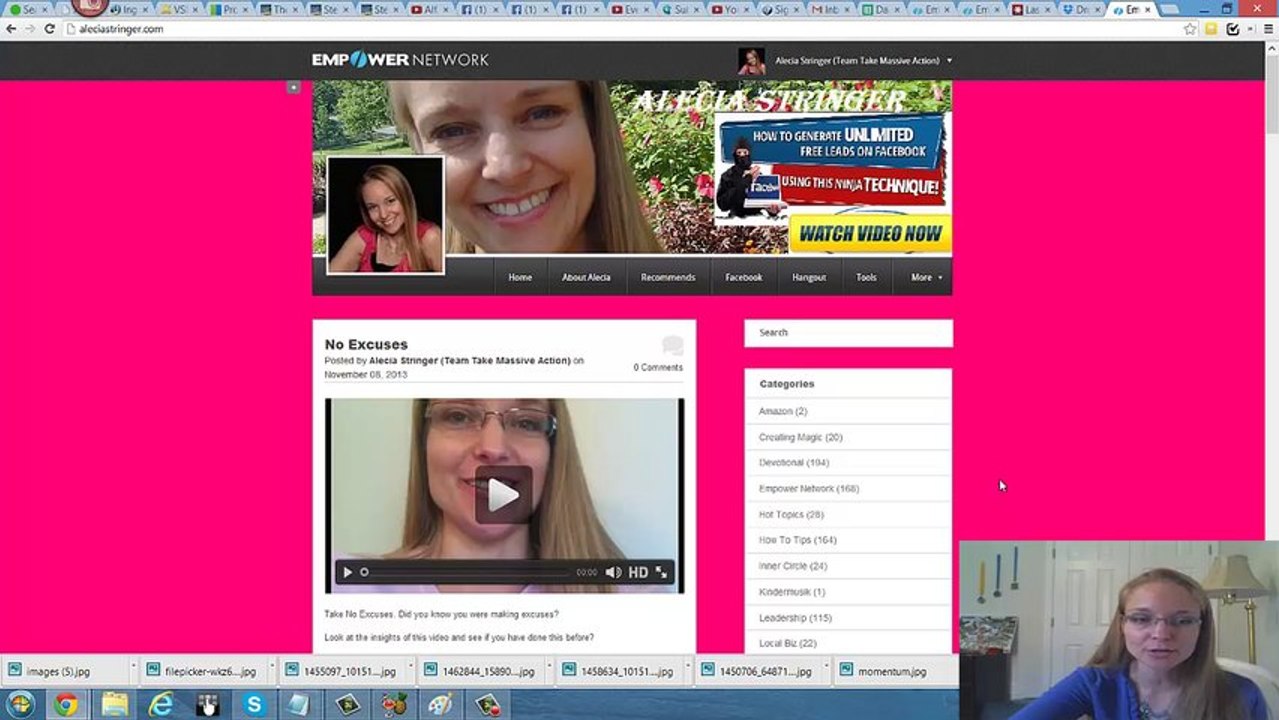Open the Creating Magic (20) category
The width and height of the screenshot is (1279, 720).
(801, 437)
